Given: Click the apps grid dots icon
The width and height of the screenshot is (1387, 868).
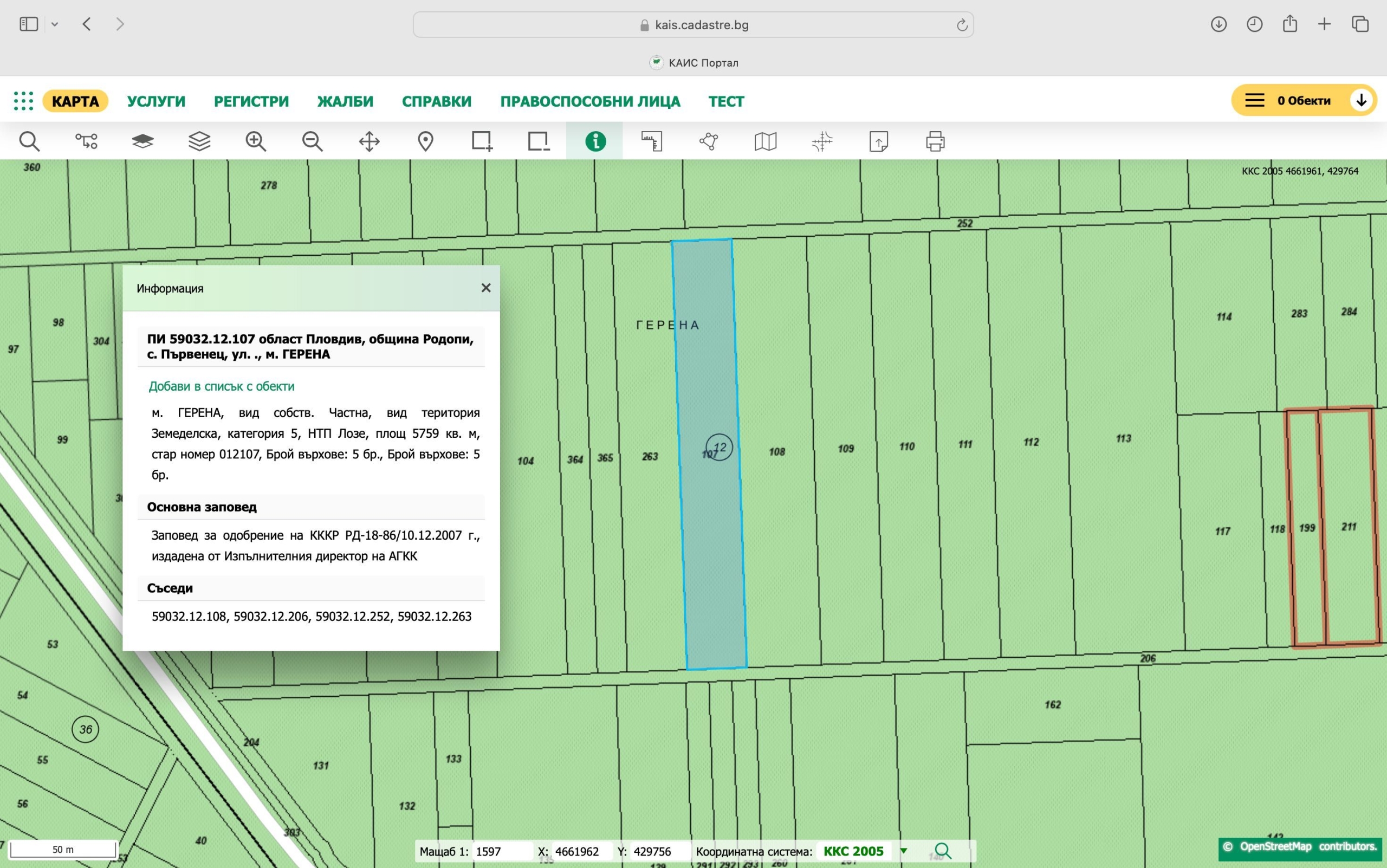Looking at the screenshot, I should [x=23, y=101].
